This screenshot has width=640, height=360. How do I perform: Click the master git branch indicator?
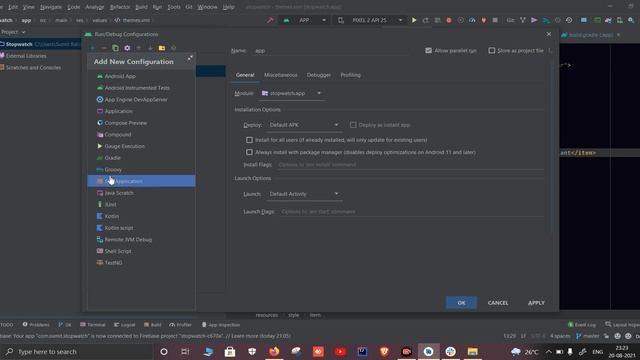(588, 336)
